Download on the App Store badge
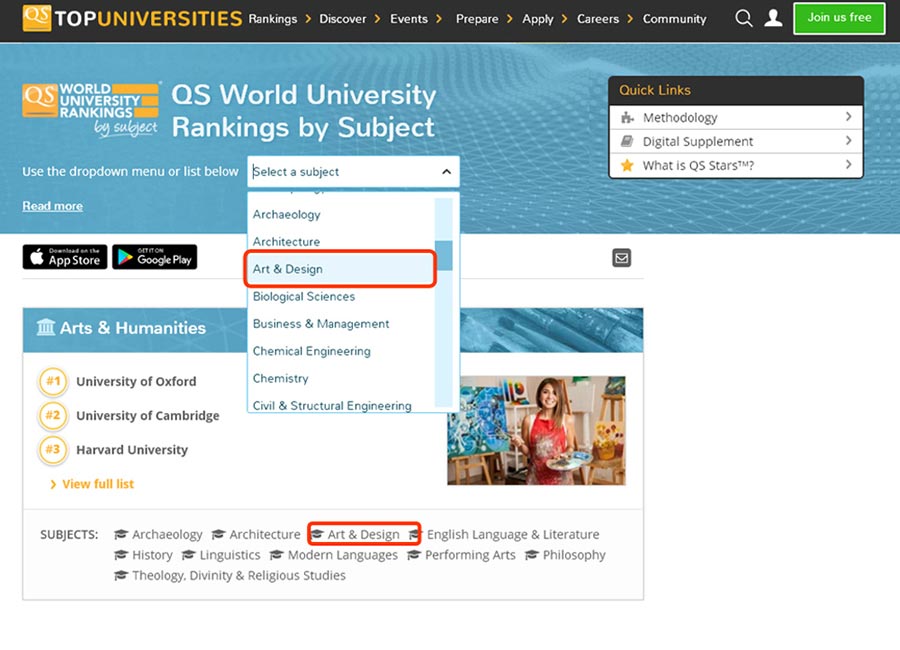Viewport: 900px width, 650px height. [65, 257]
